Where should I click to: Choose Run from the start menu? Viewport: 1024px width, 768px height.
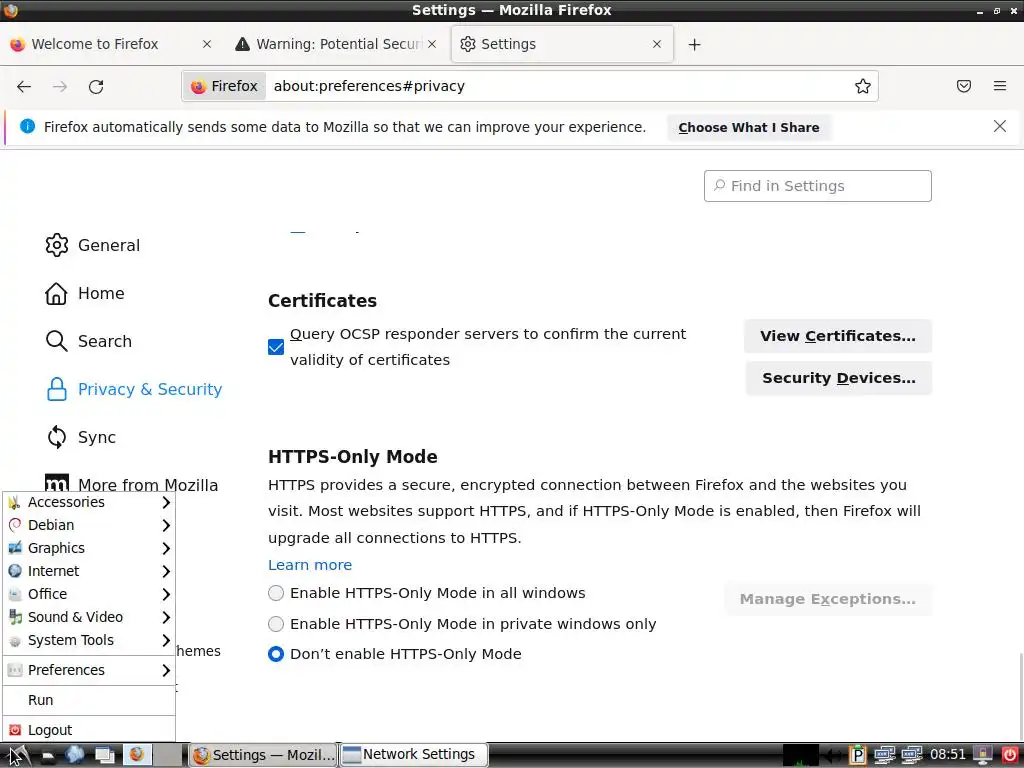pos(89,700)
